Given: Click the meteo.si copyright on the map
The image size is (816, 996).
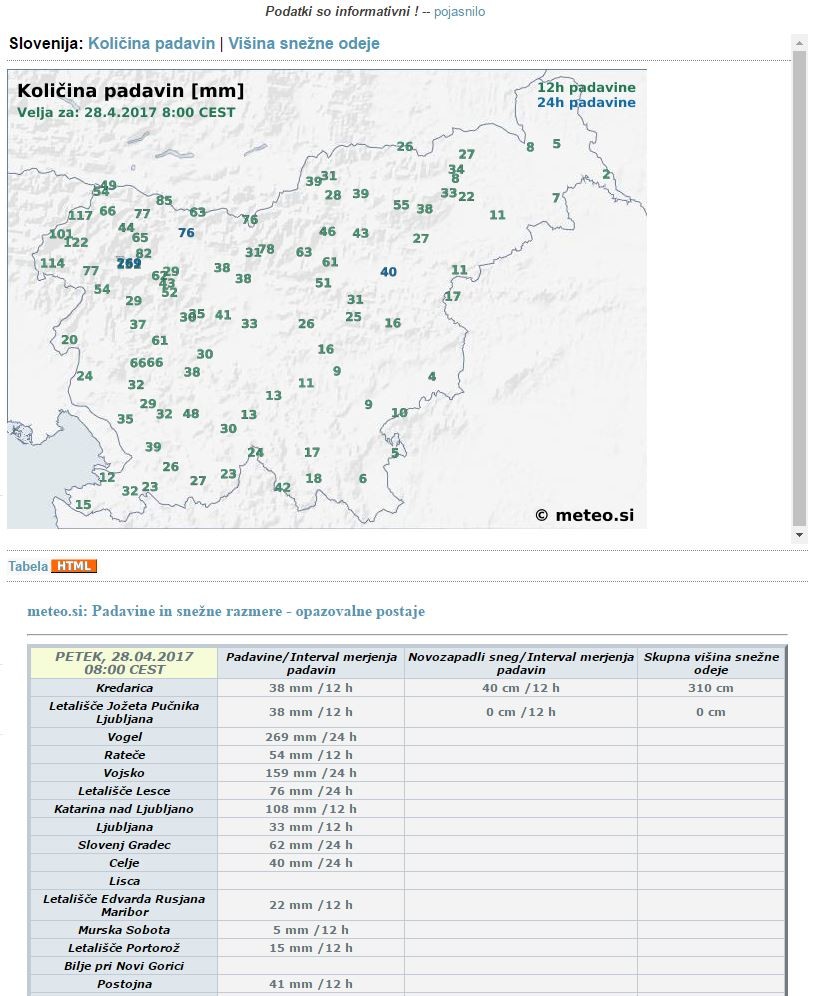Looking at the screenshot, I should click(x=584, y=515).
